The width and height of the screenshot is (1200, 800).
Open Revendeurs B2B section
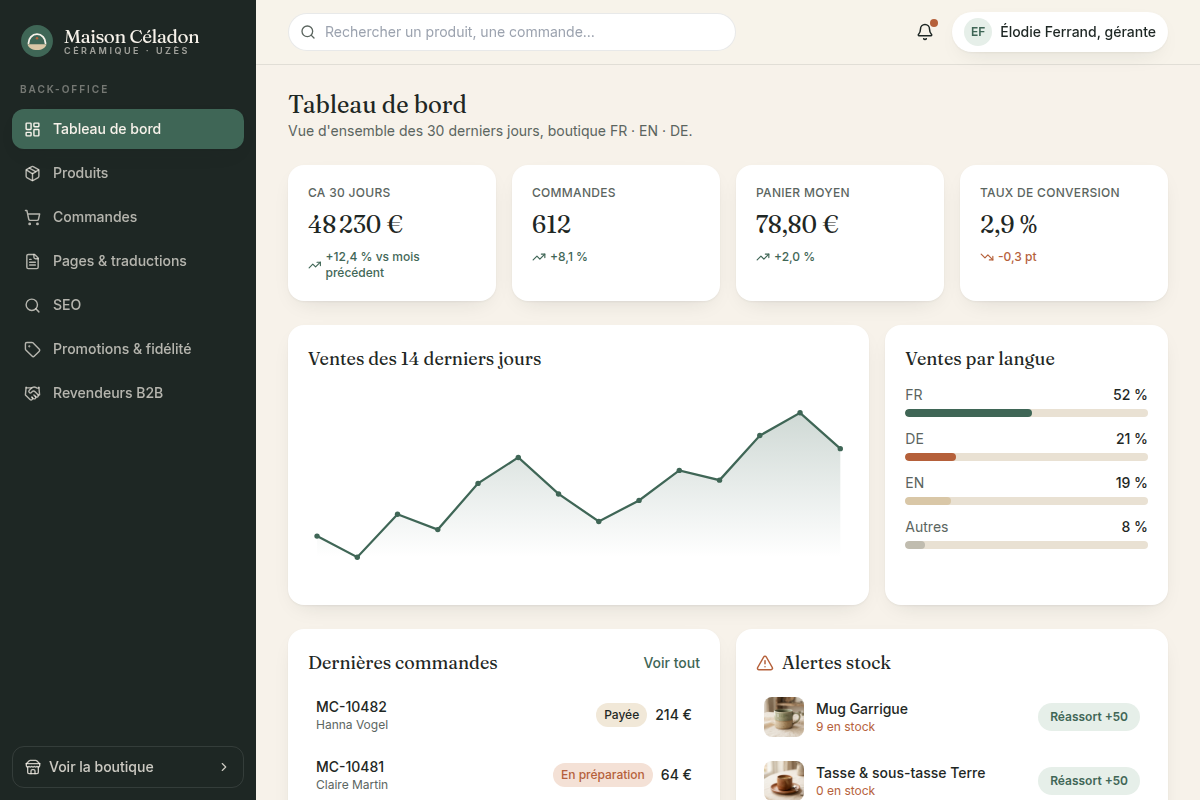tap(128, 393)
